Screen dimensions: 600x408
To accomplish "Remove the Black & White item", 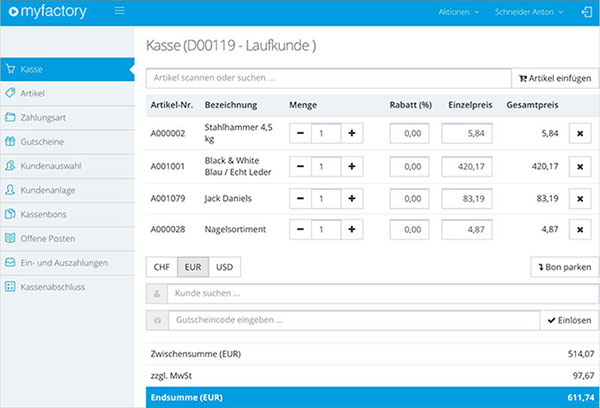I will click(x=580, y=166).
